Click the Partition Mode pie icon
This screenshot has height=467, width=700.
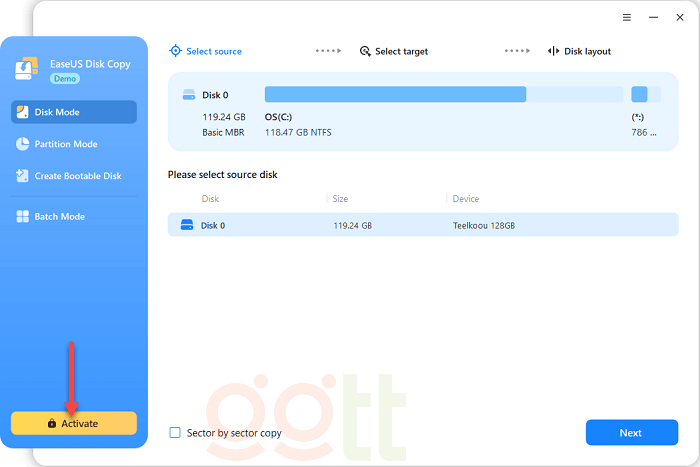pos(24,144)
